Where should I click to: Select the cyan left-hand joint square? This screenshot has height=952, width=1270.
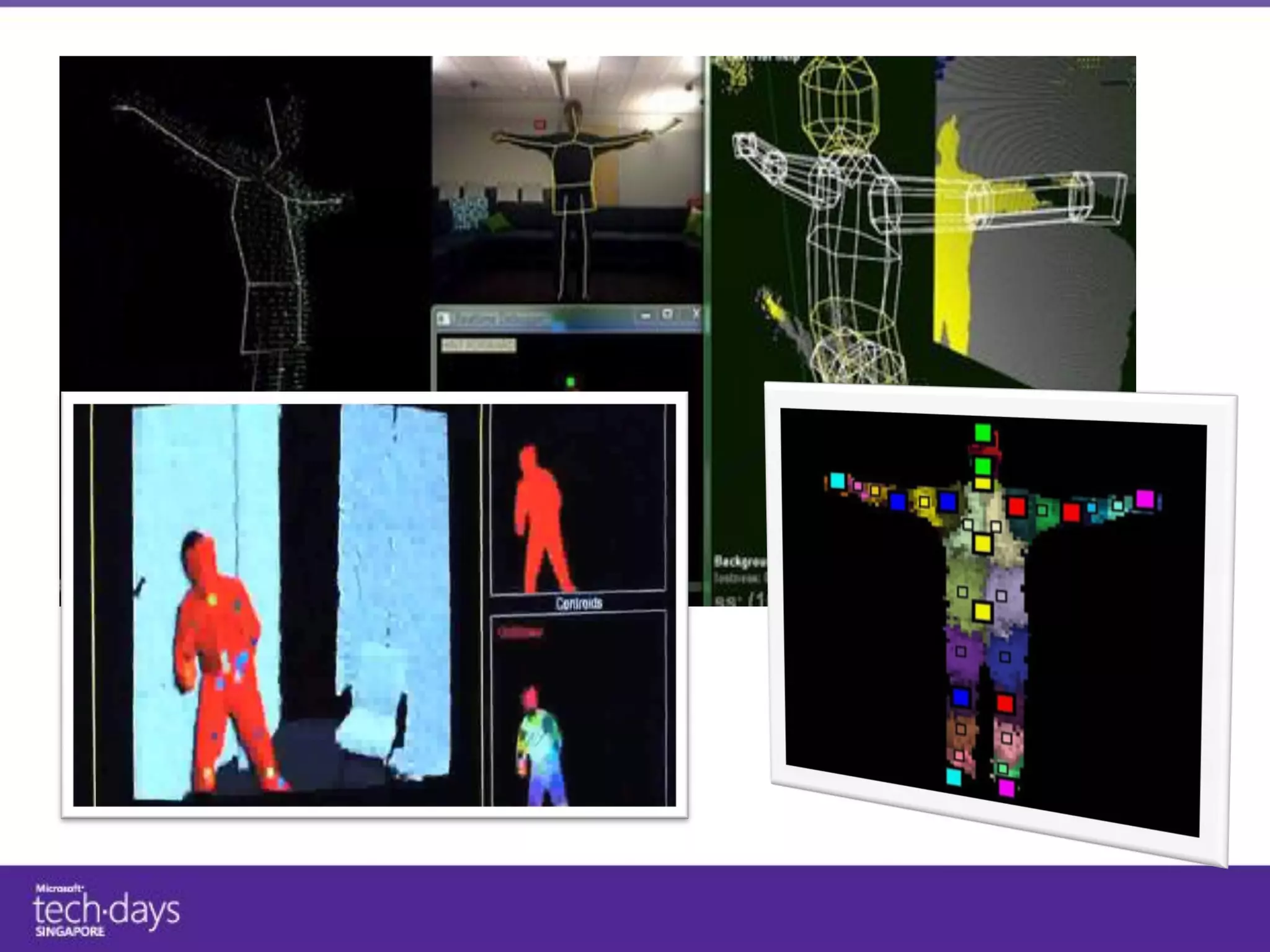[x=837, y=480]
